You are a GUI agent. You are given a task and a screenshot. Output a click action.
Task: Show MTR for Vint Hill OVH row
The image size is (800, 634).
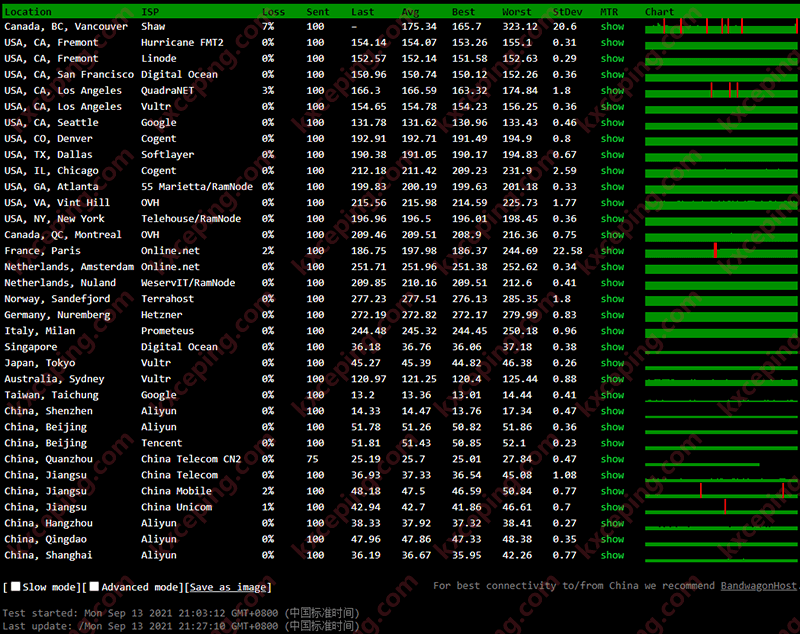pyautogui.click(x=612, y=202)
